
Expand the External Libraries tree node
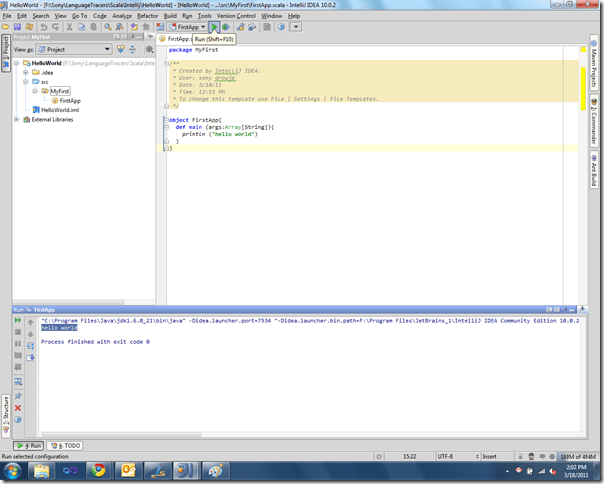[17, 119]
